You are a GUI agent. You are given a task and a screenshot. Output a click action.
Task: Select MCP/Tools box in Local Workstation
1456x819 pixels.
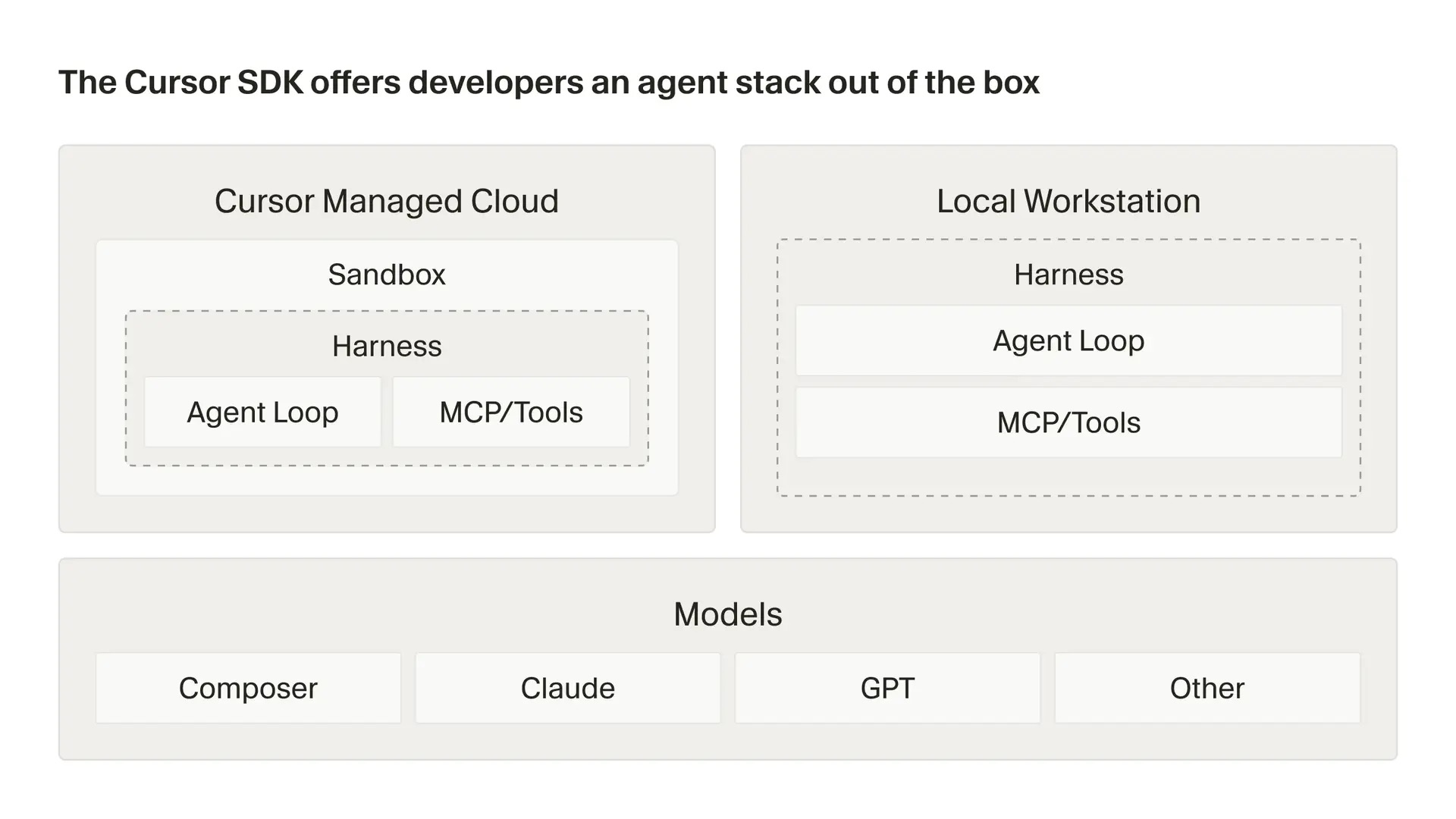click(1068, 422)
